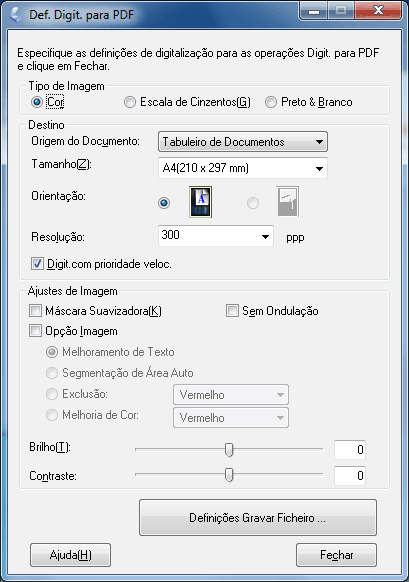Click Definições Gravar Ficheiro button
Viewport: 409px width, 582px height.
tap(258, 517)
